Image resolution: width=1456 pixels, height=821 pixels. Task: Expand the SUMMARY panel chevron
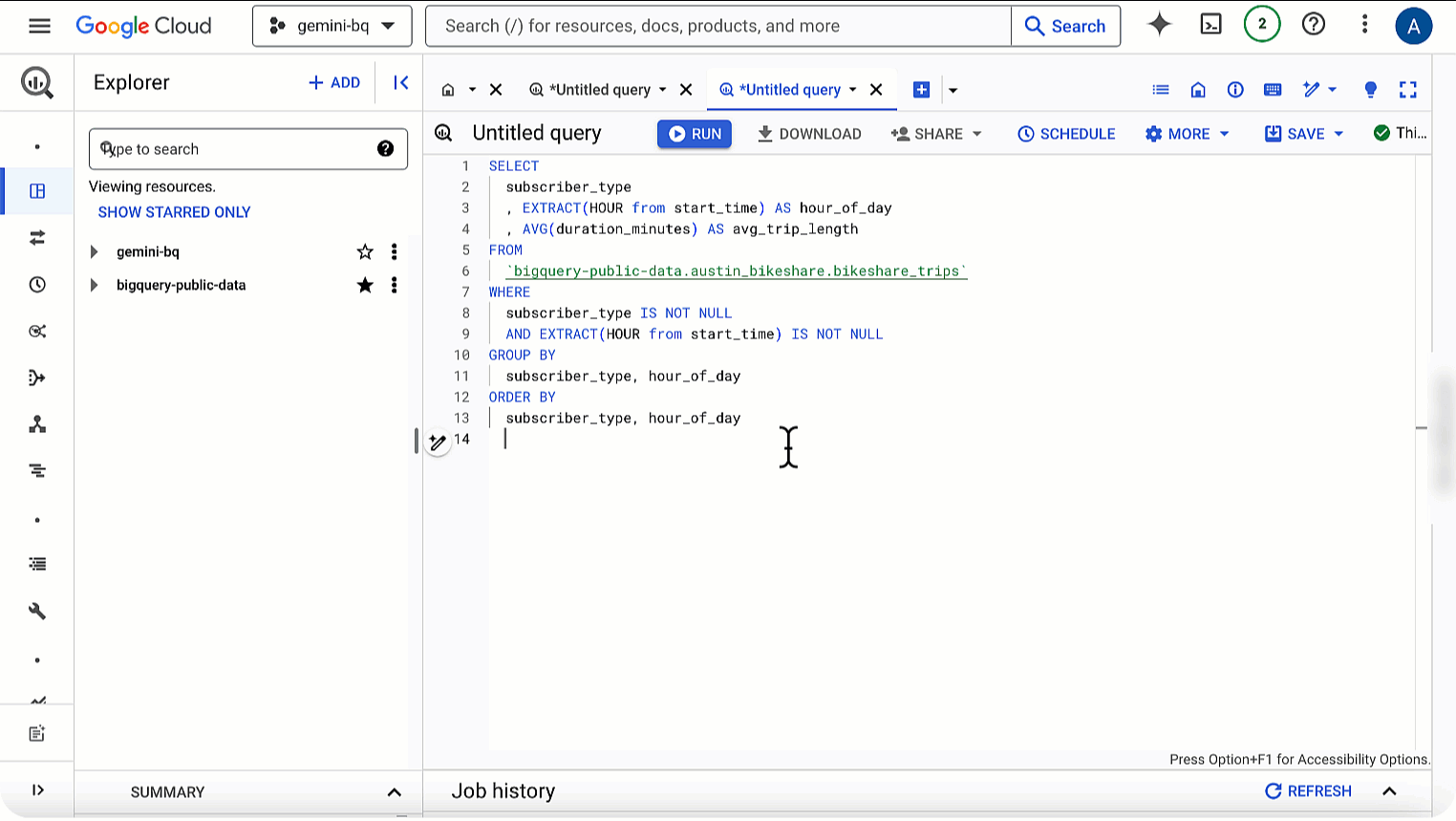(x=394, y=792)
